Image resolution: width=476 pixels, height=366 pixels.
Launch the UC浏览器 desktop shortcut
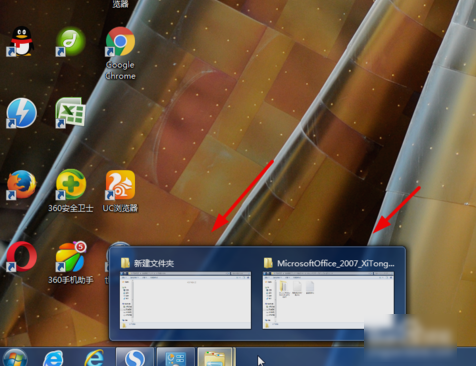click(120, 185)
